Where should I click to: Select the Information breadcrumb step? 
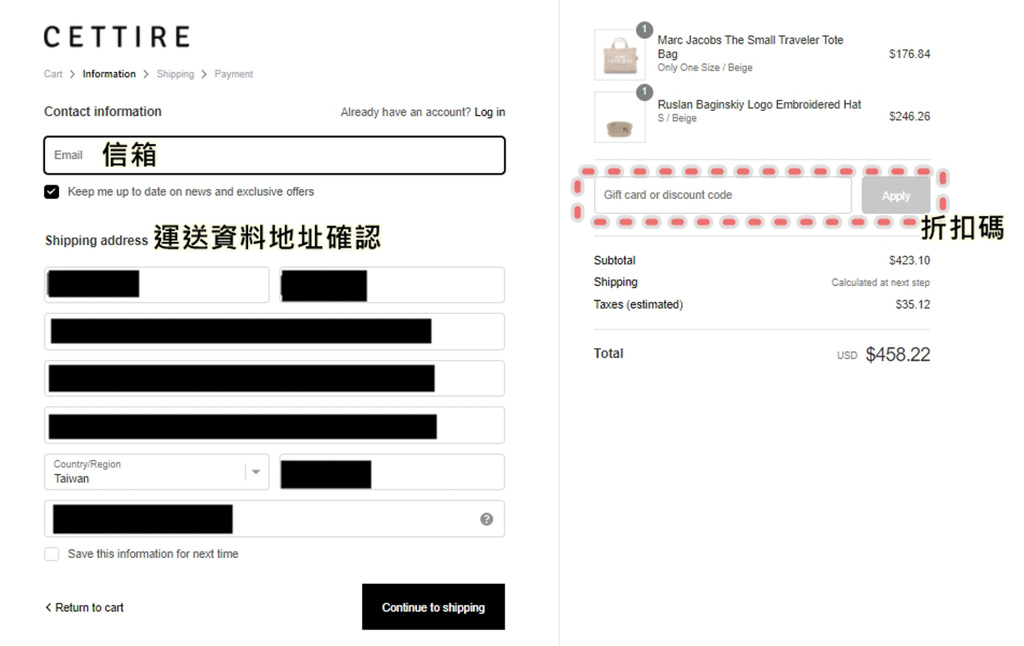109,74
